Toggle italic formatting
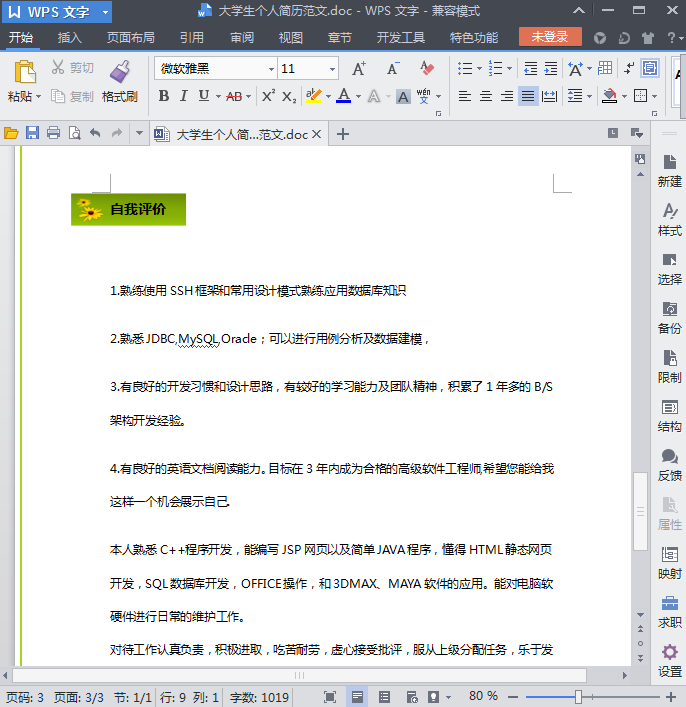686x707 pixels. click(184, 96)
